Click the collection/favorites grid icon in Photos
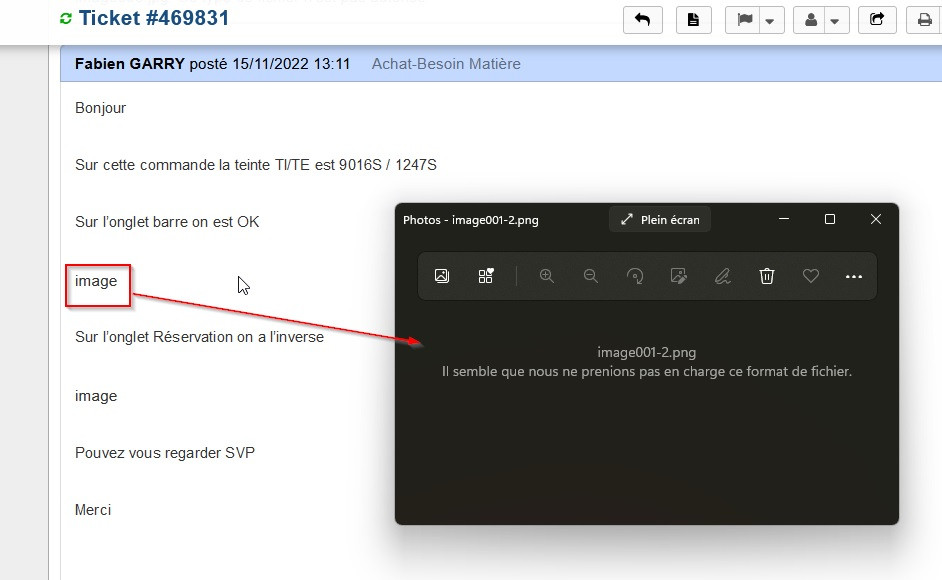Viewport: 942px width, 580px height. pos(486,276)
